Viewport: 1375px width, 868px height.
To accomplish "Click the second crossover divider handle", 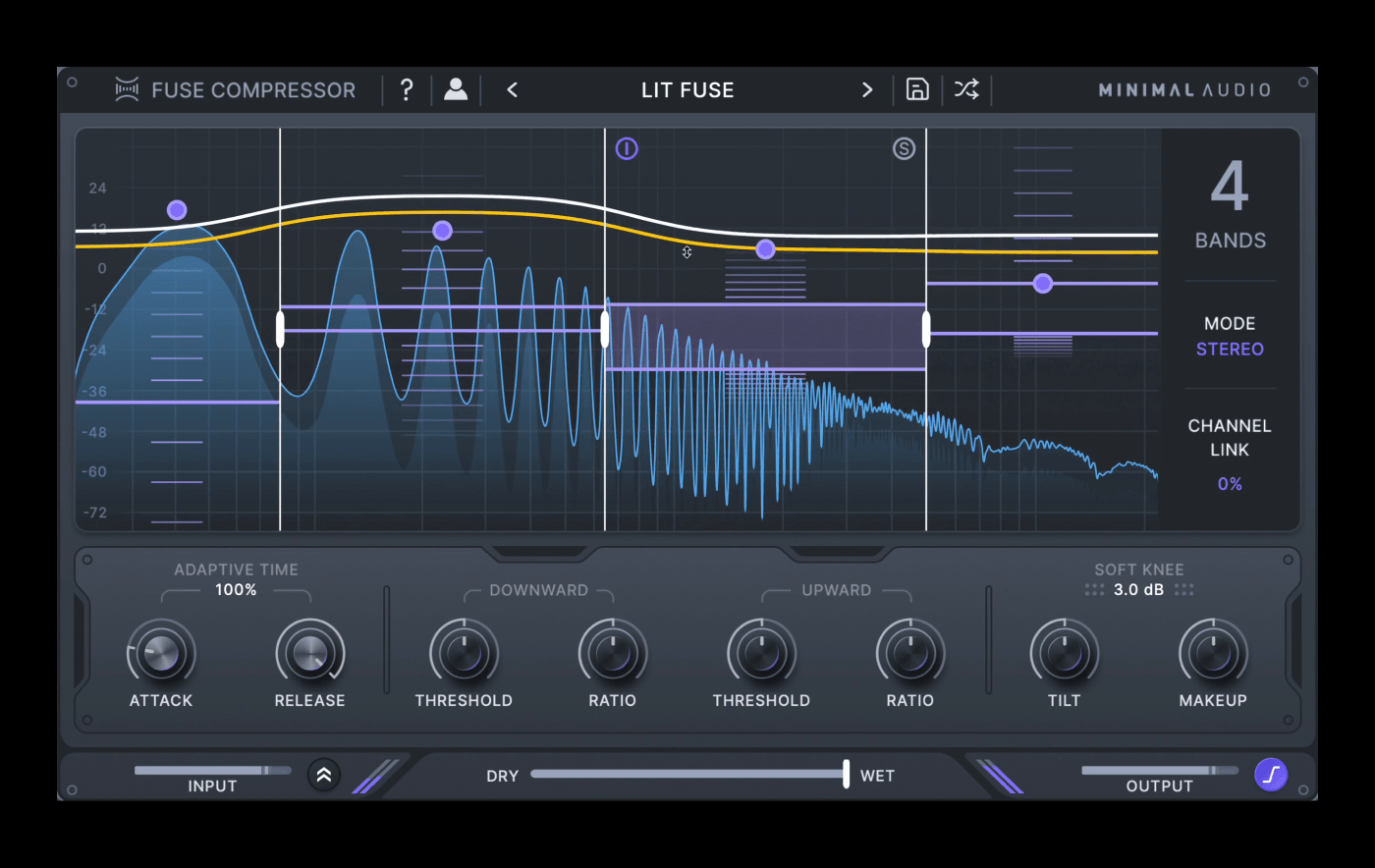I will point(605,330).
